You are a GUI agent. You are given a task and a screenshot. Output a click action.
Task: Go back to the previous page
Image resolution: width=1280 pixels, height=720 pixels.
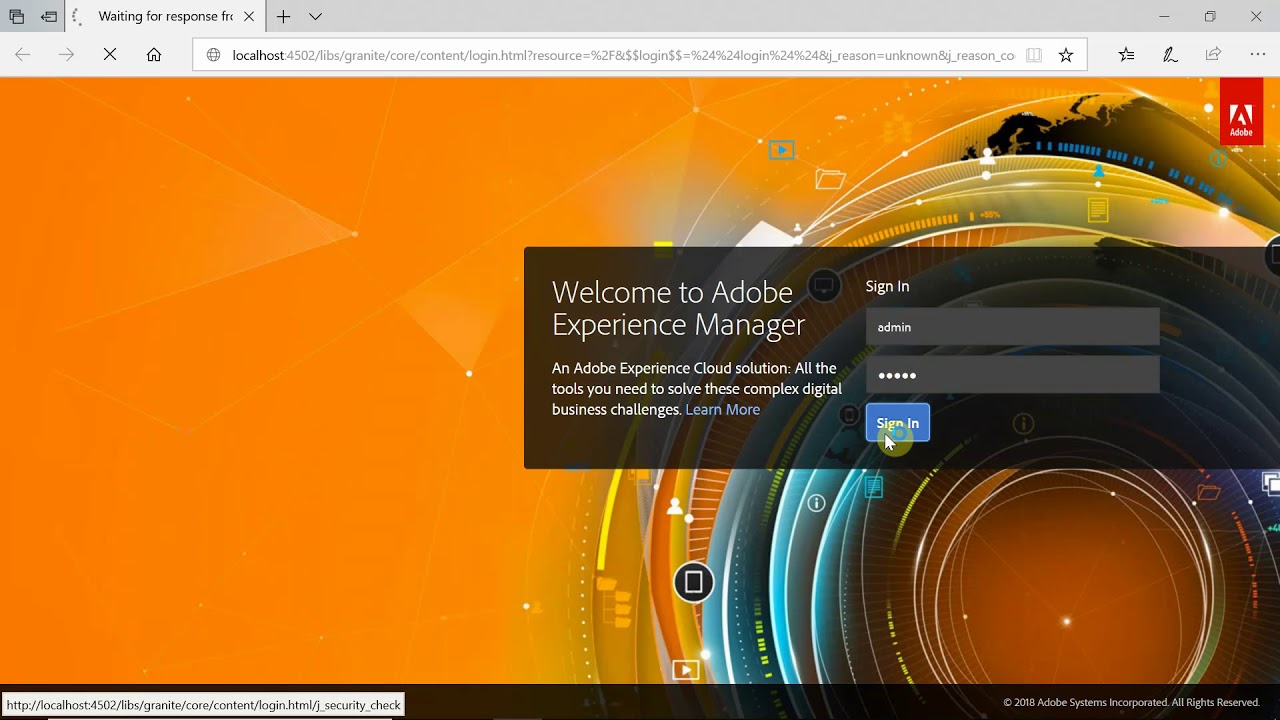click(x=22, y=55)
